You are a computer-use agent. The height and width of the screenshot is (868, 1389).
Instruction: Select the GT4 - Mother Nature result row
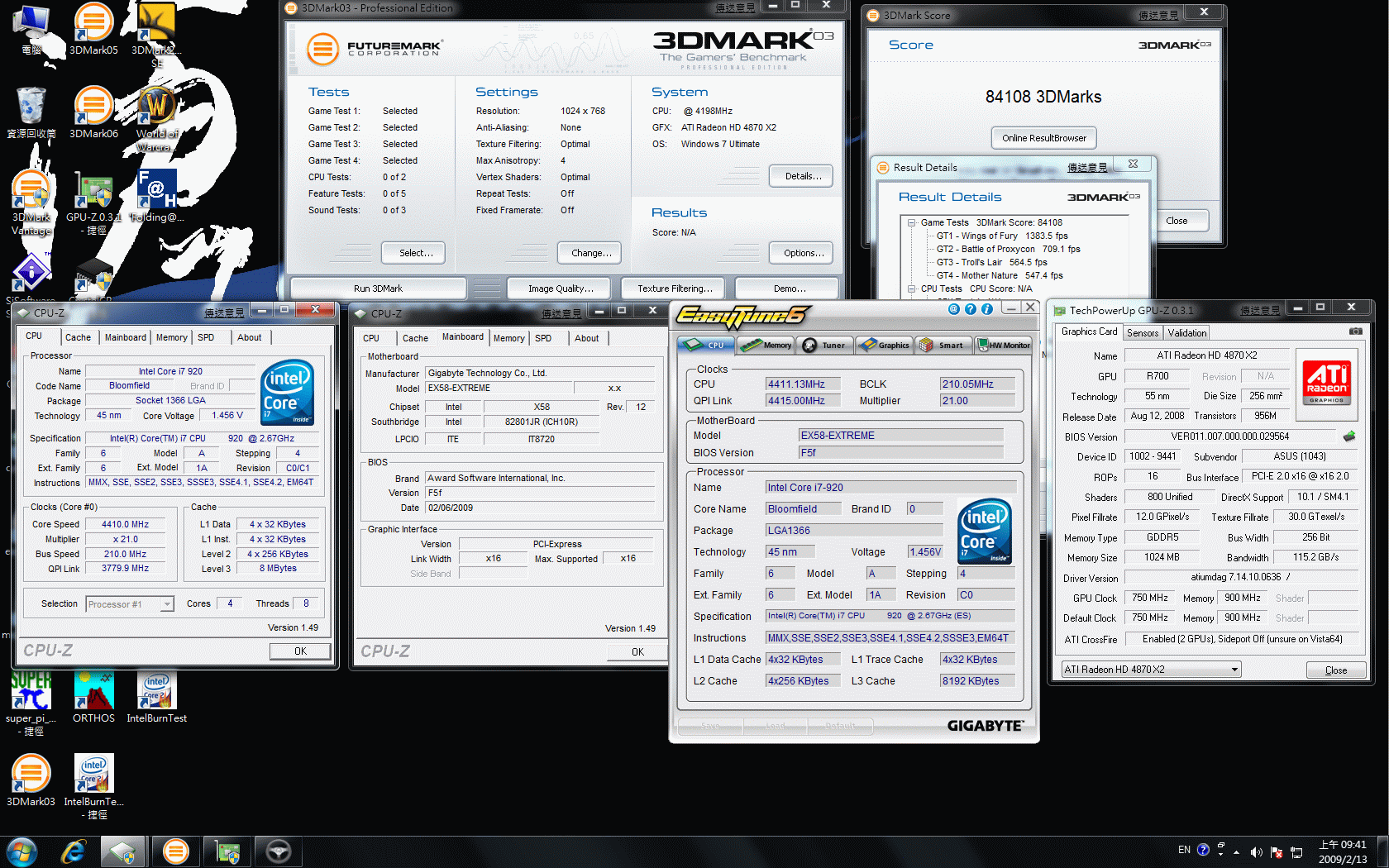tap(999, 275)
